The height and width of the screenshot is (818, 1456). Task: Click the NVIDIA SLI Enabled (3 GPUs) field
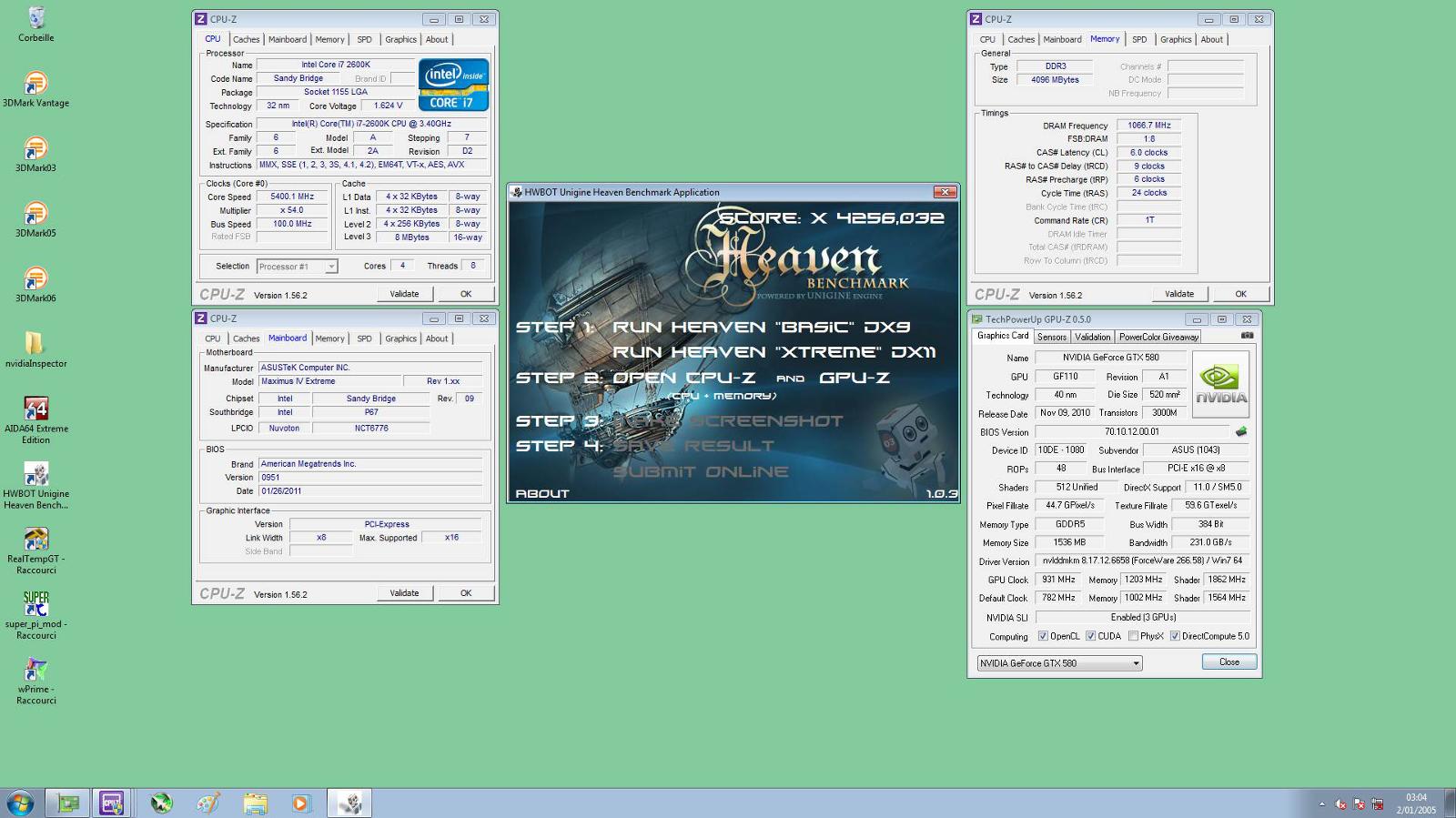tap(1142, 617)
